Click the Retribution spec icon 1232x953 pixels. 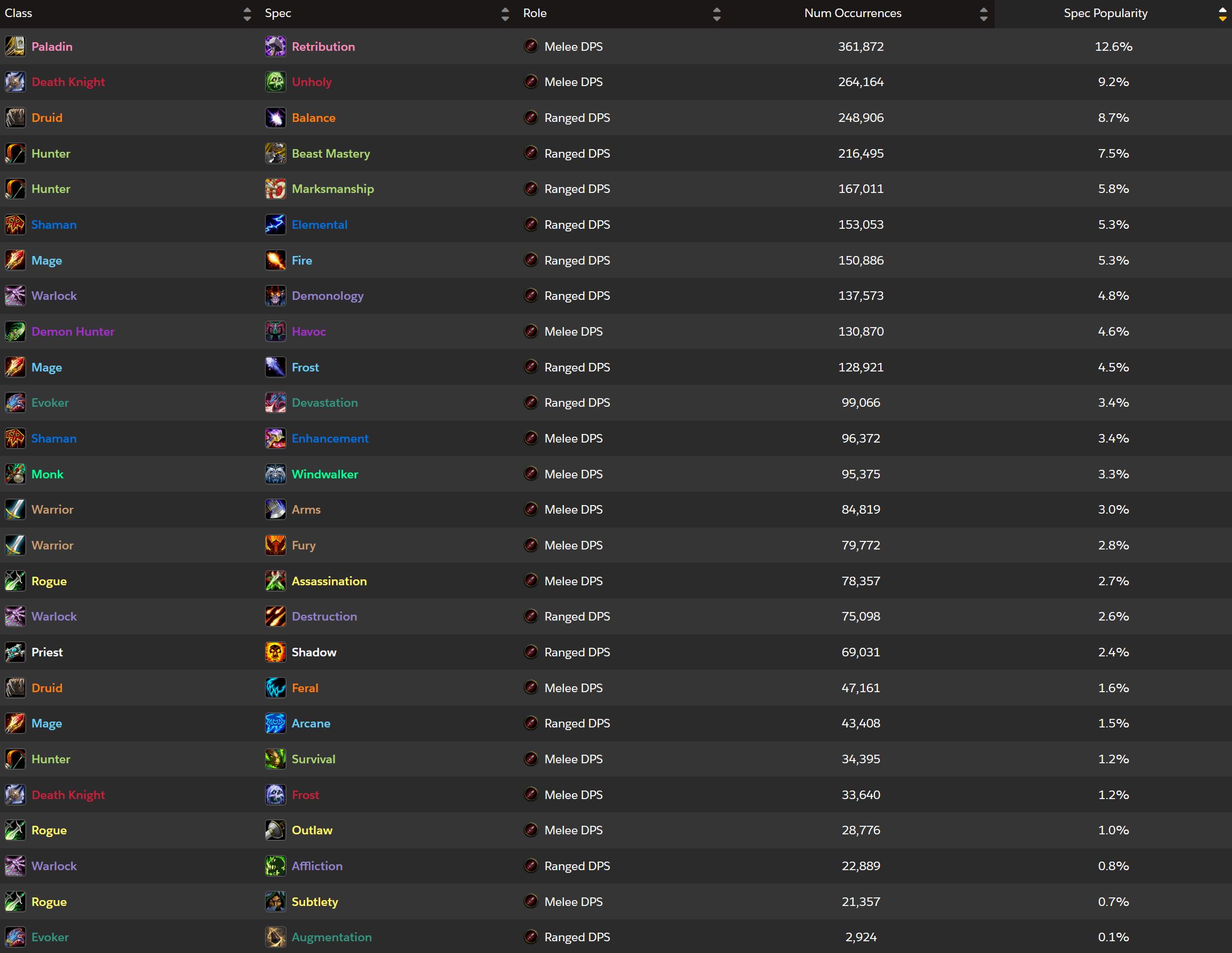pos(275,47)
